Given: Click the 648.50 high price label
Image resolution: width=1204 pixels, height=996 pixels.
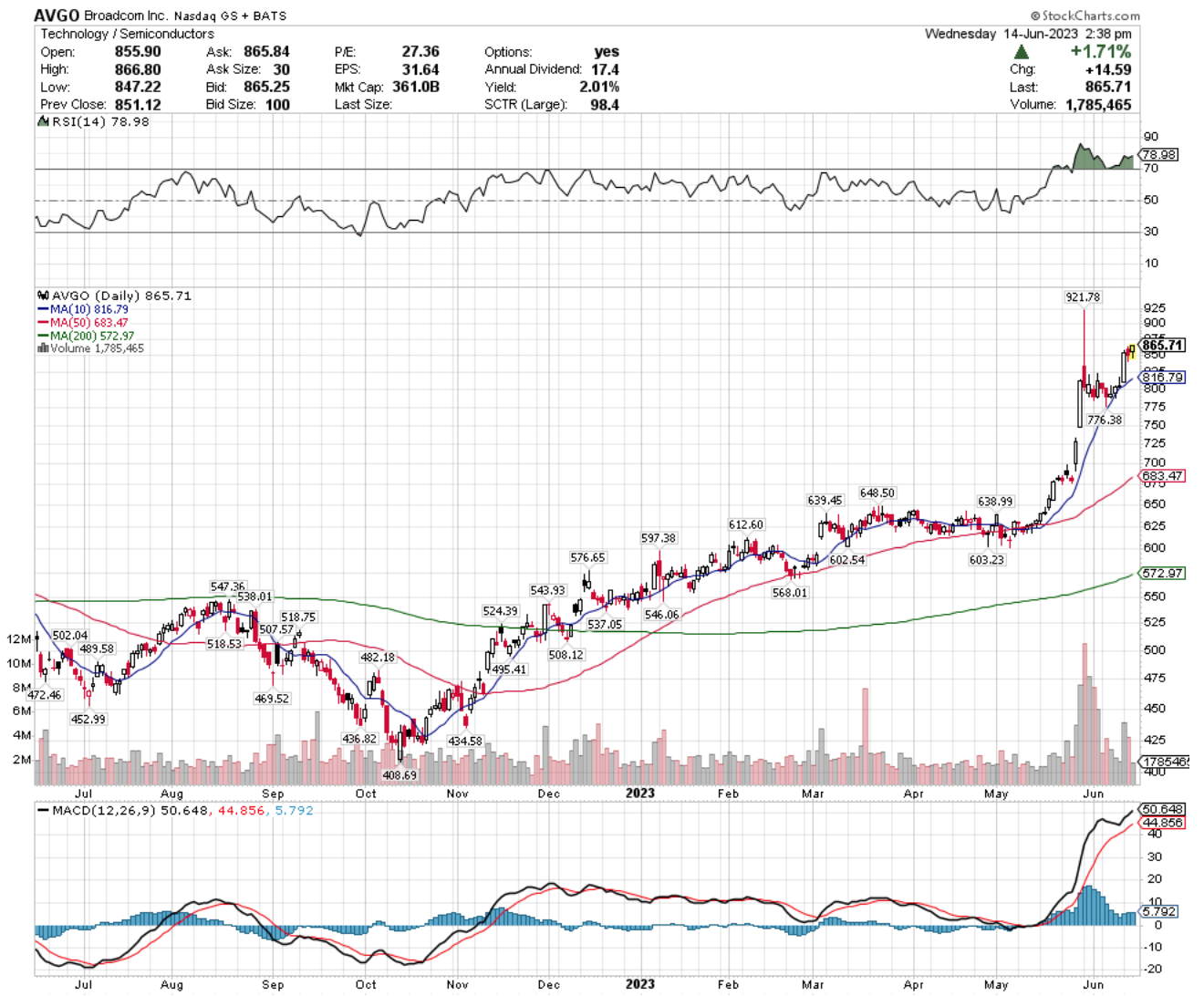Looking at the screenshot, I should tap(877, 493).
